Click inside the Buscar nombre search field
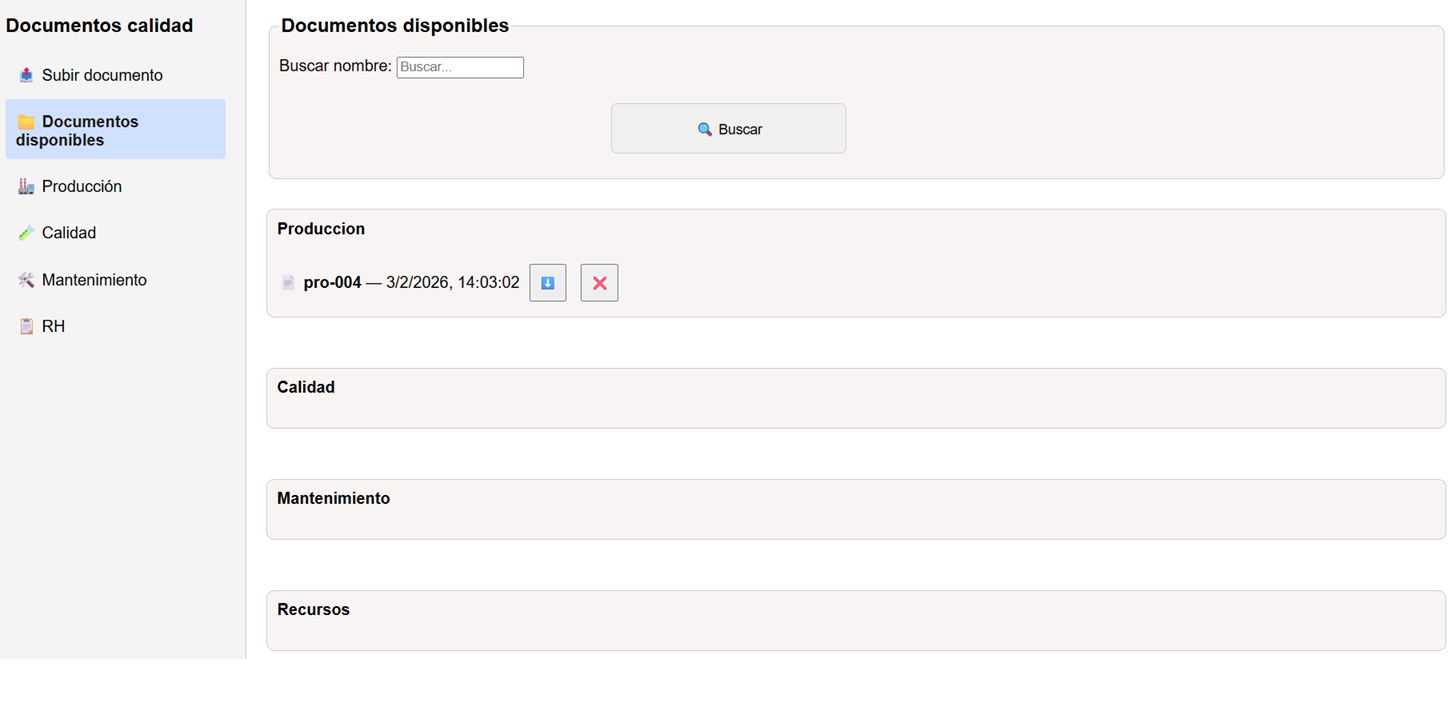Viewport: 1449px width, 720px height. [460, 67]
